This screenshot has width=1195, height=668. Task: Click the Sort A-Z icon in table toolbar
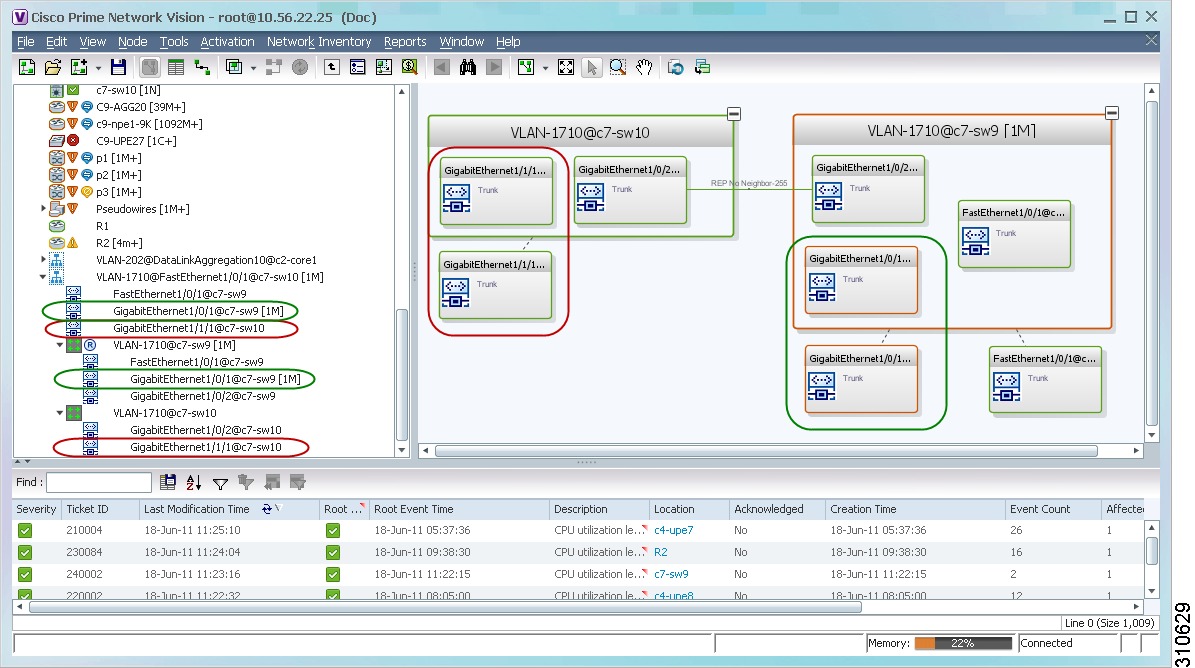[194, 482]
